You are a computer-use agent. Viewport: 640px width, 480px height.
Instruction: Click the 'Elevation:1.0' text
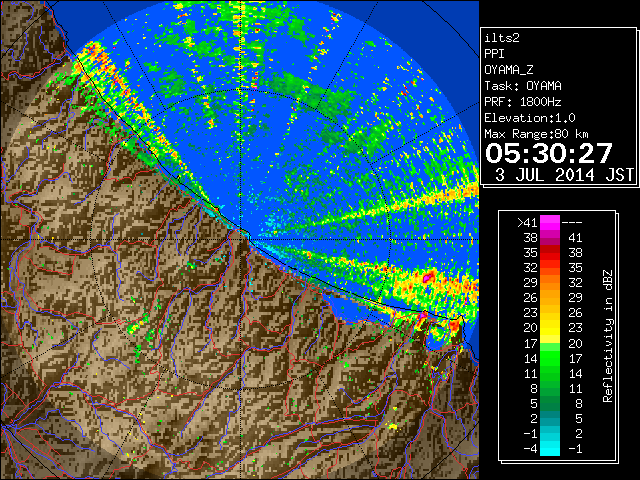pyautogui.click(x=530, y=118)
